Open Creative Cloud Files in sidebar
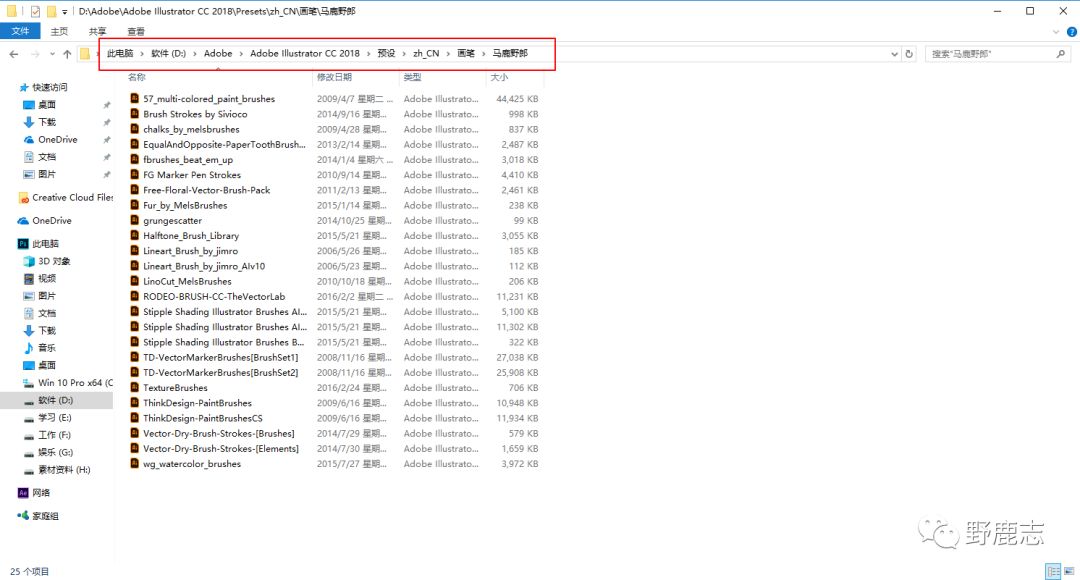1080x580 pixels. (72, 197)
